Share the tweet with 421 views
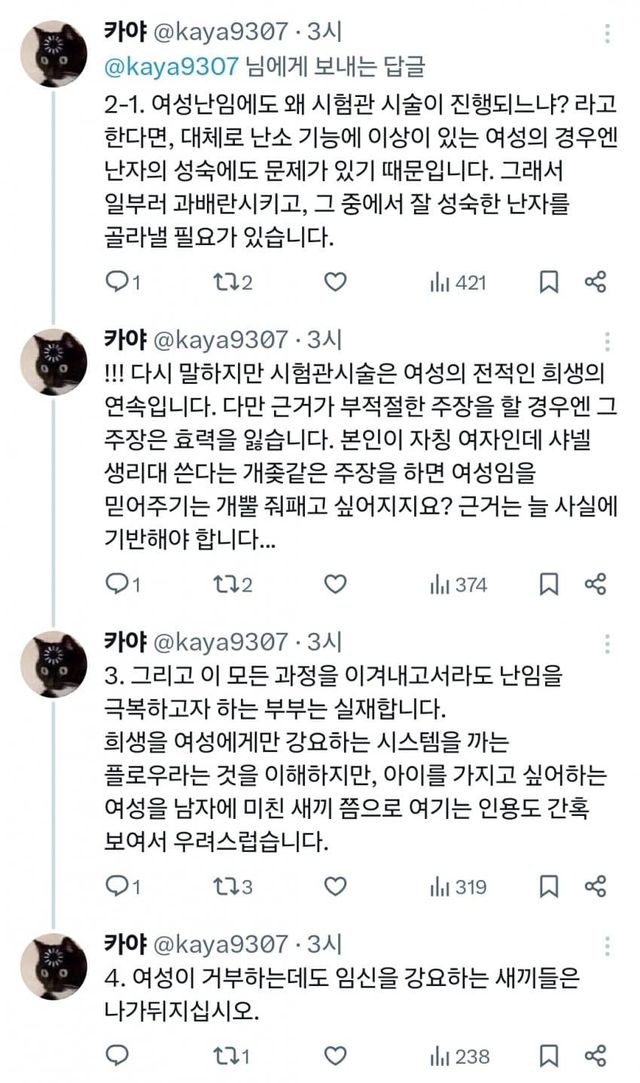 [595, 282]
